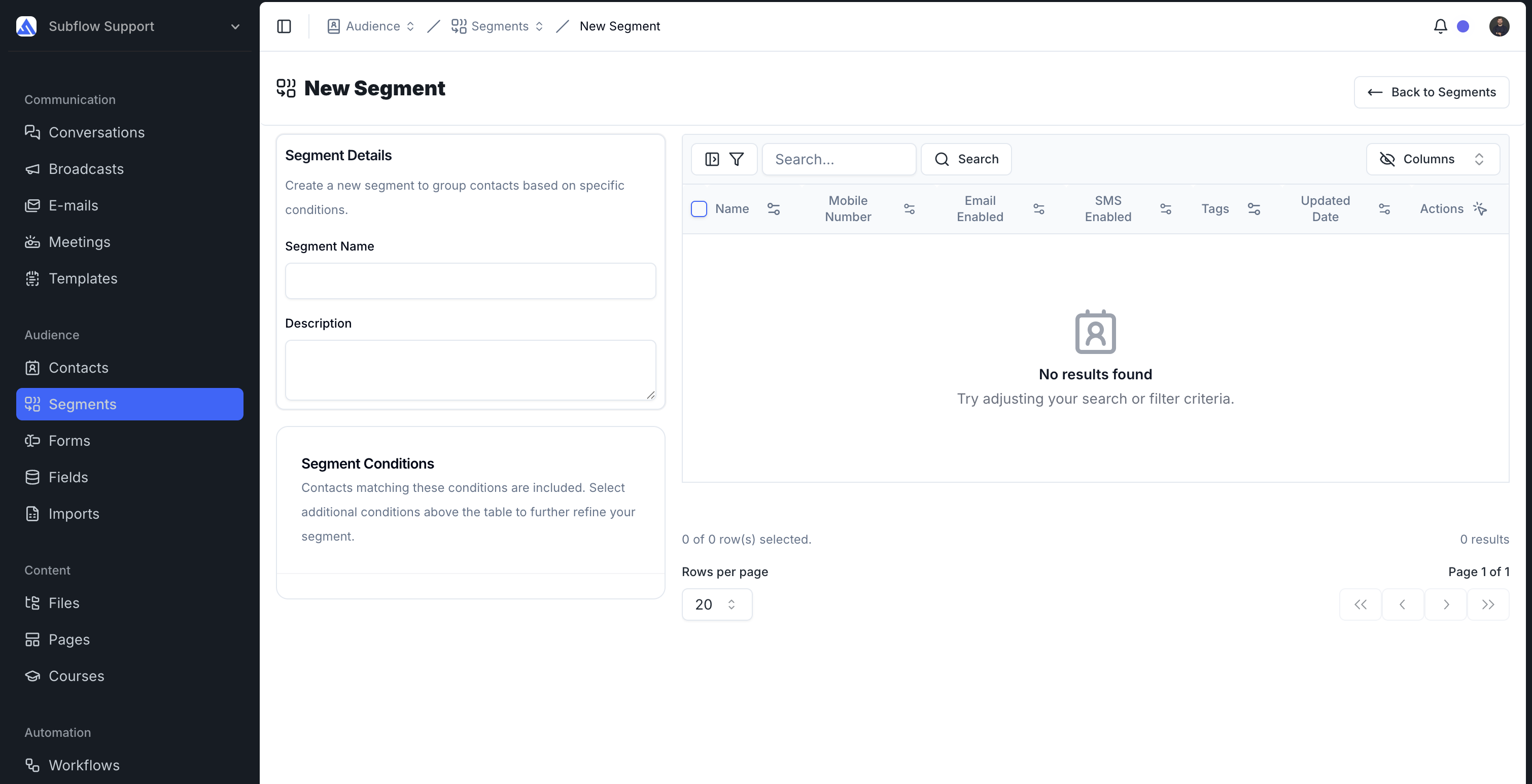Click the Search... input box
The width and height of the screenshot is (1532, 784).
point(839,159)
